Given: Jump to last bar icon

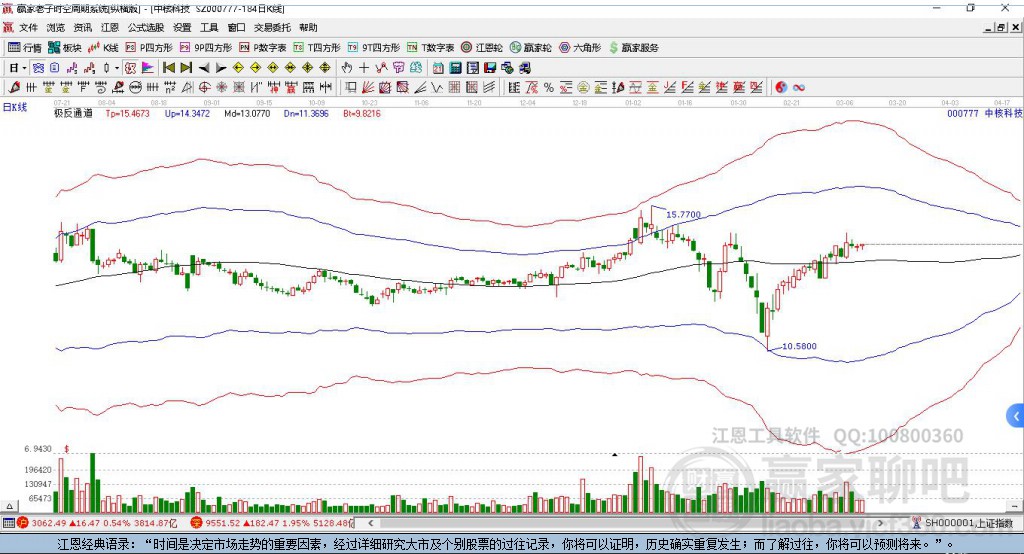Looking at the screenshot, I should pos(186,68).
